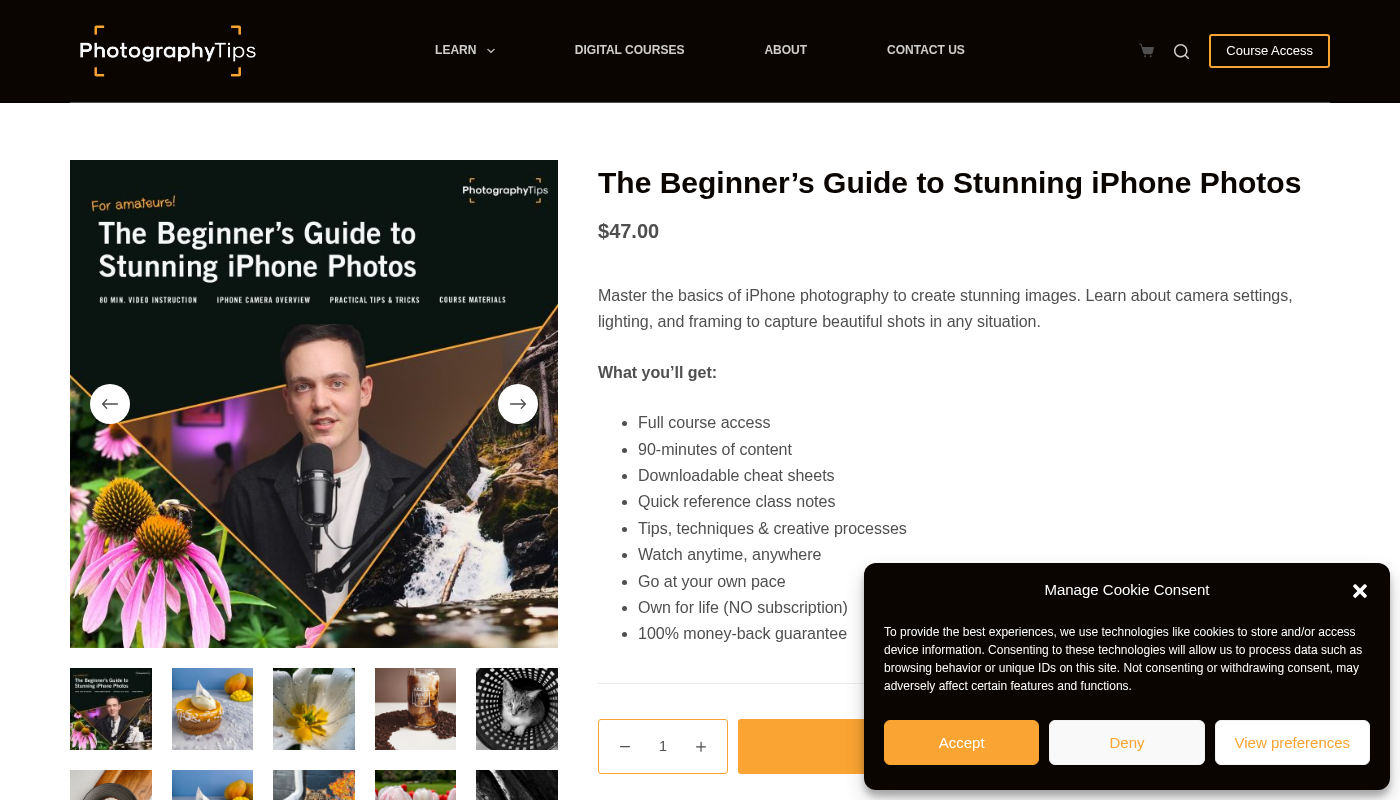Open View preferences for cookies

click(x=1292, y=743)
